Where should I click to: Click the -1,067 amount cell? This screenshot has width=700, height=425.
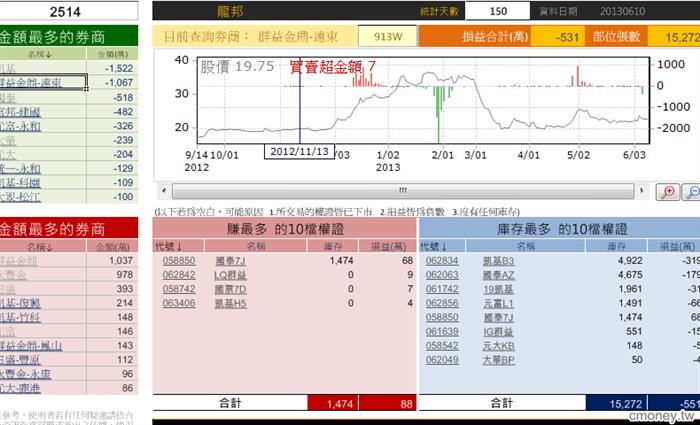(112, 83)
